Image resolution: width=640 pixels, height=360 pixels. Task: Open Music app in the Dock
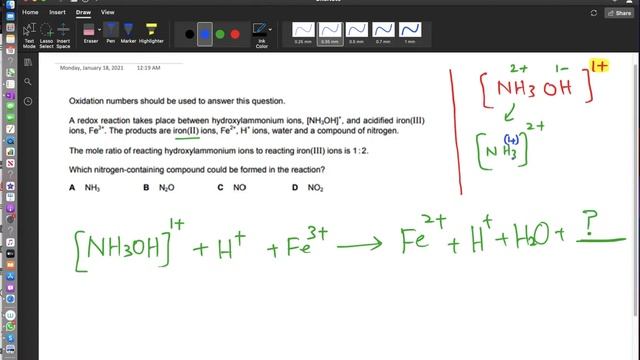(x=10, y=242)
